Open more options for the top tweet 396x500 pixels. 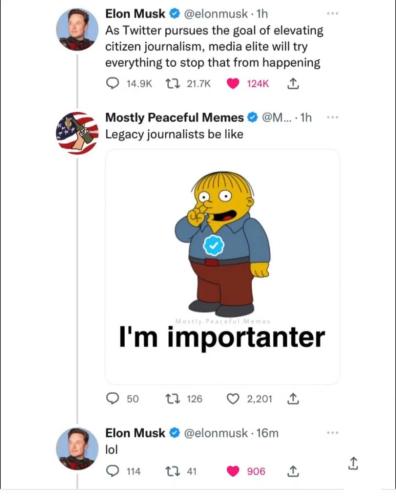[x=332, y=14]
